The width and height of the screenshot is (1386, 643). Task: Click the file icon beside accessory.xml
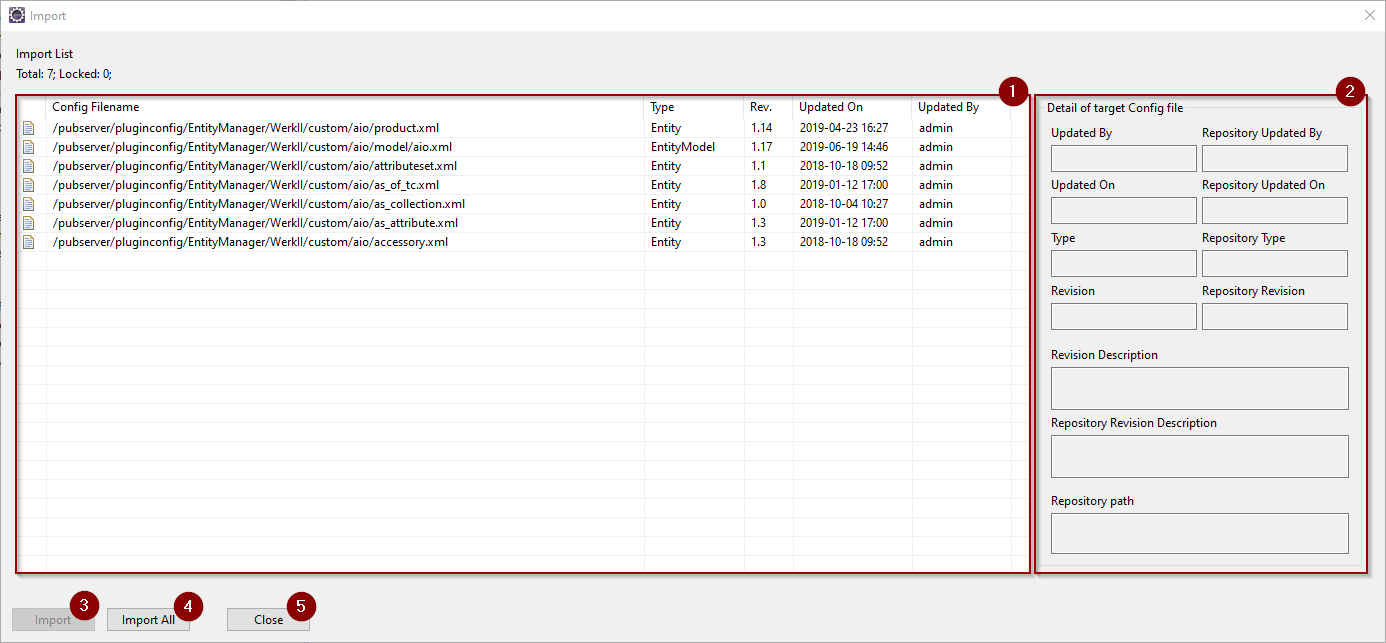pos(29,242)
